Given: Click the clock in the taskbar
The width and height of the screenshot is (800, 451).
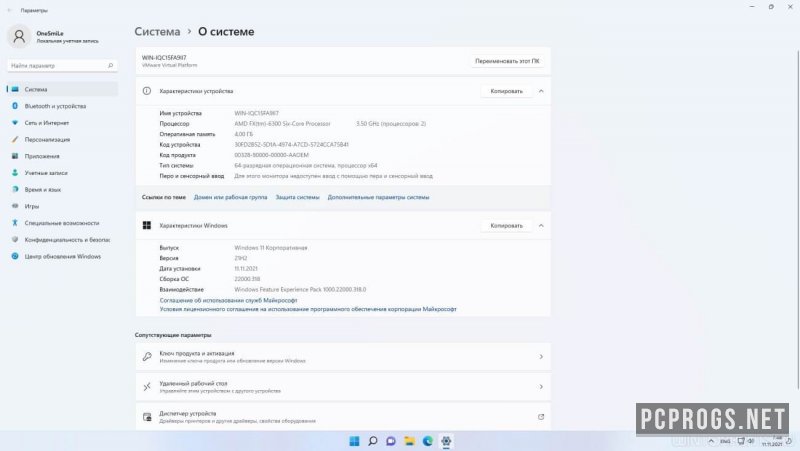Looking at the screenshot, I should coord(771,441).
